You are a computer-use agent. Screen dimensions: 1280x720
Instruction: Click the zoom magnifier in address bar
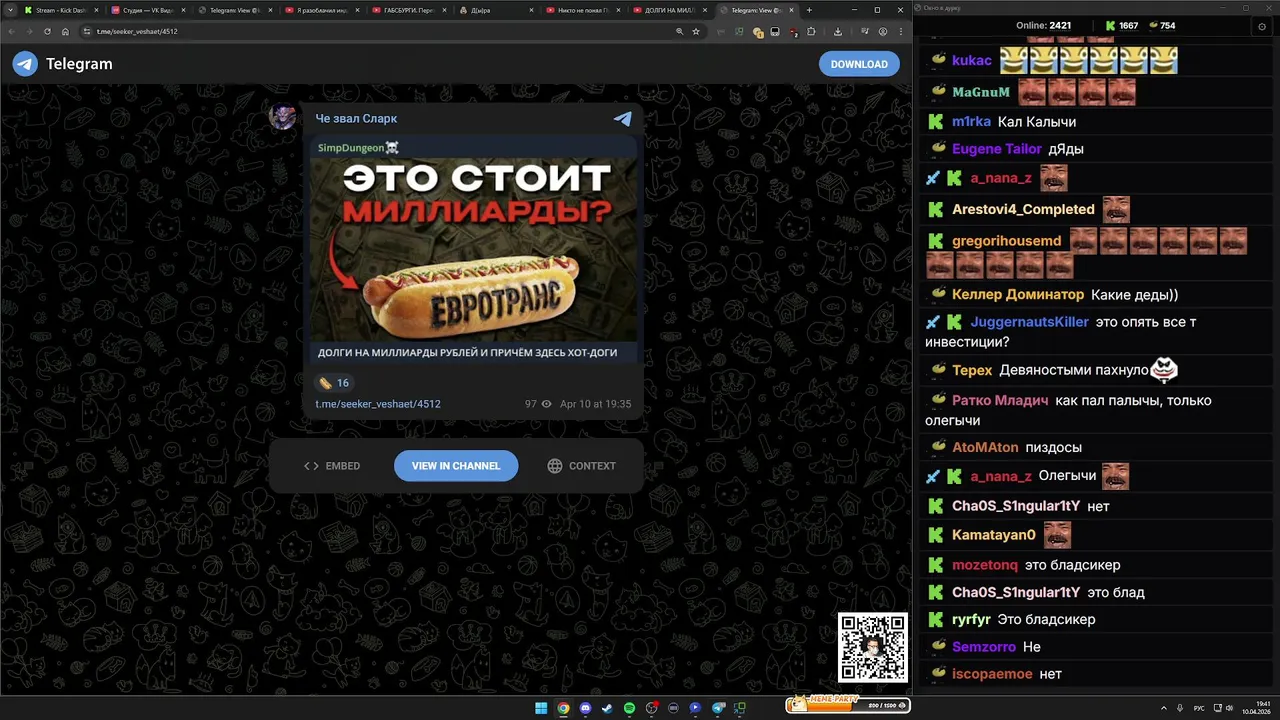coord(679,31)
